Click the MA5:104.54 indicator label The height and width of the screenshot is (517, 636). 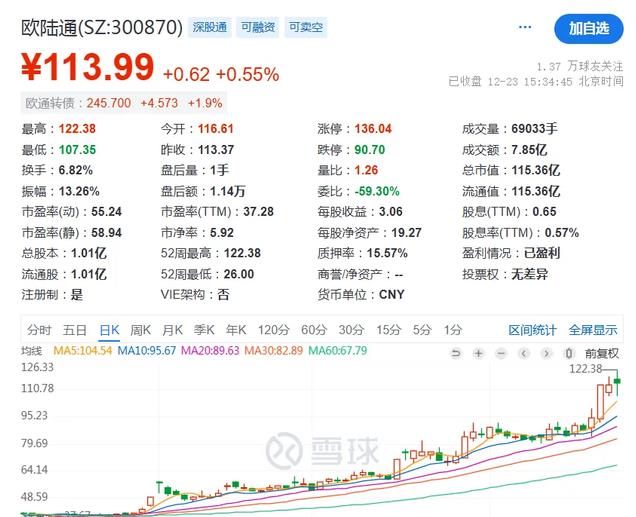click(82, 350)
